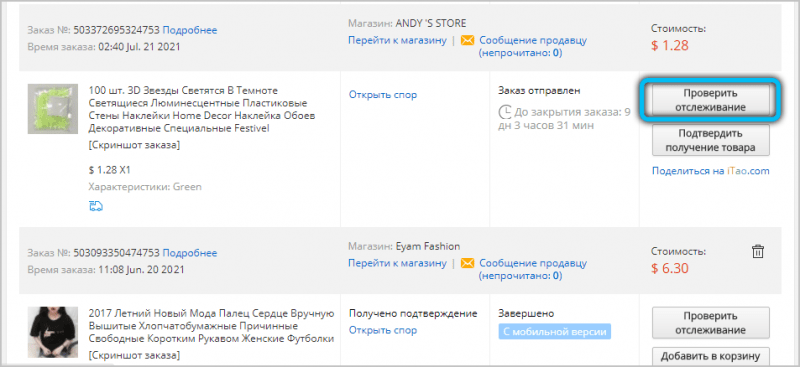Click the 'Заказ отправлен' status text
Image resolution: width=800 pixels, height=367 pixels.
[x=539, y=91]
